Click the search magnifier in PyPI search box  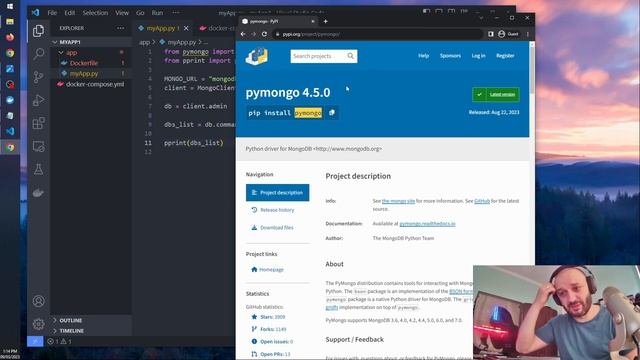351,56
